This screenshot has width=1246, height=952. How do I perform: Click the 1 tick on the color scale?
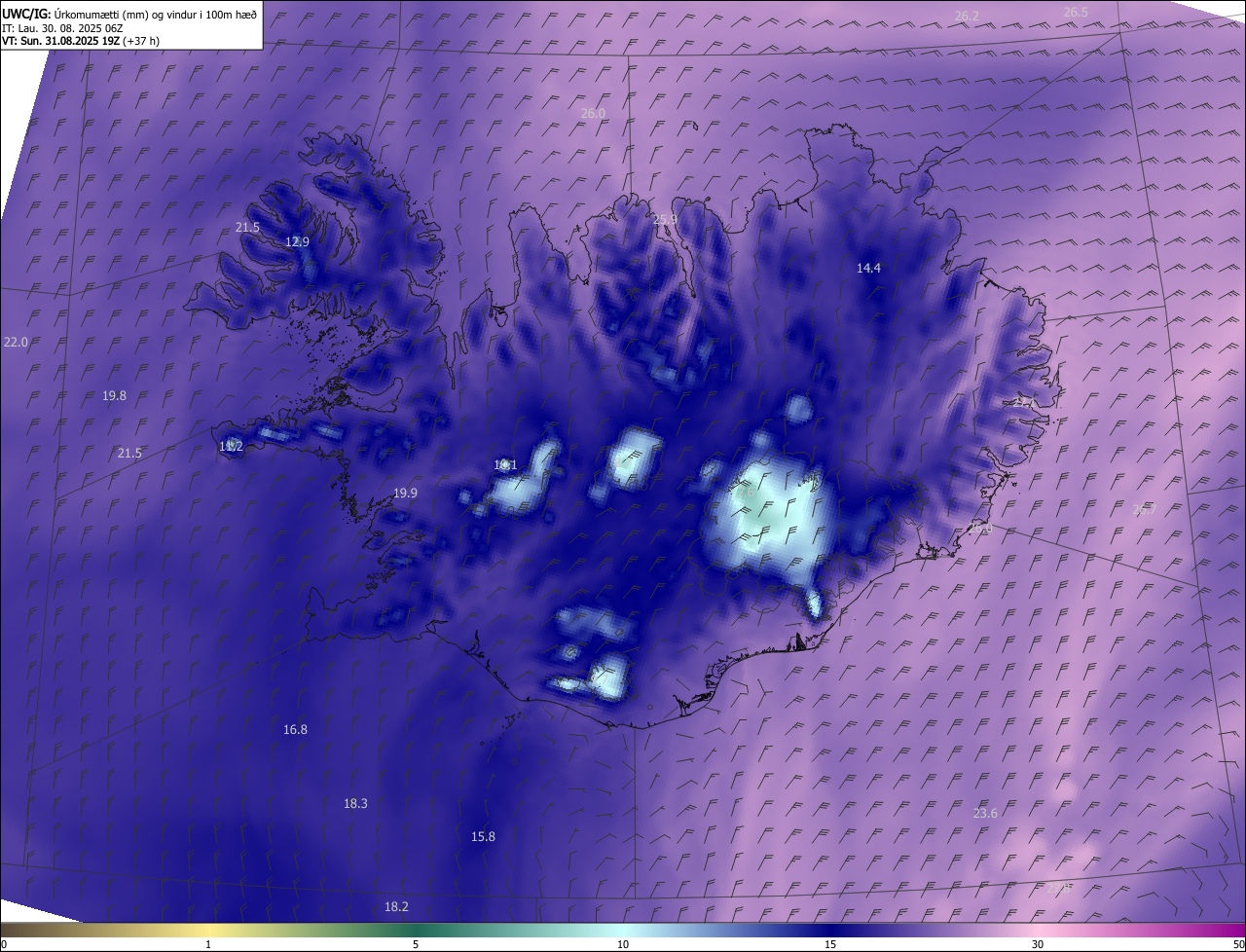click(208, 945)
